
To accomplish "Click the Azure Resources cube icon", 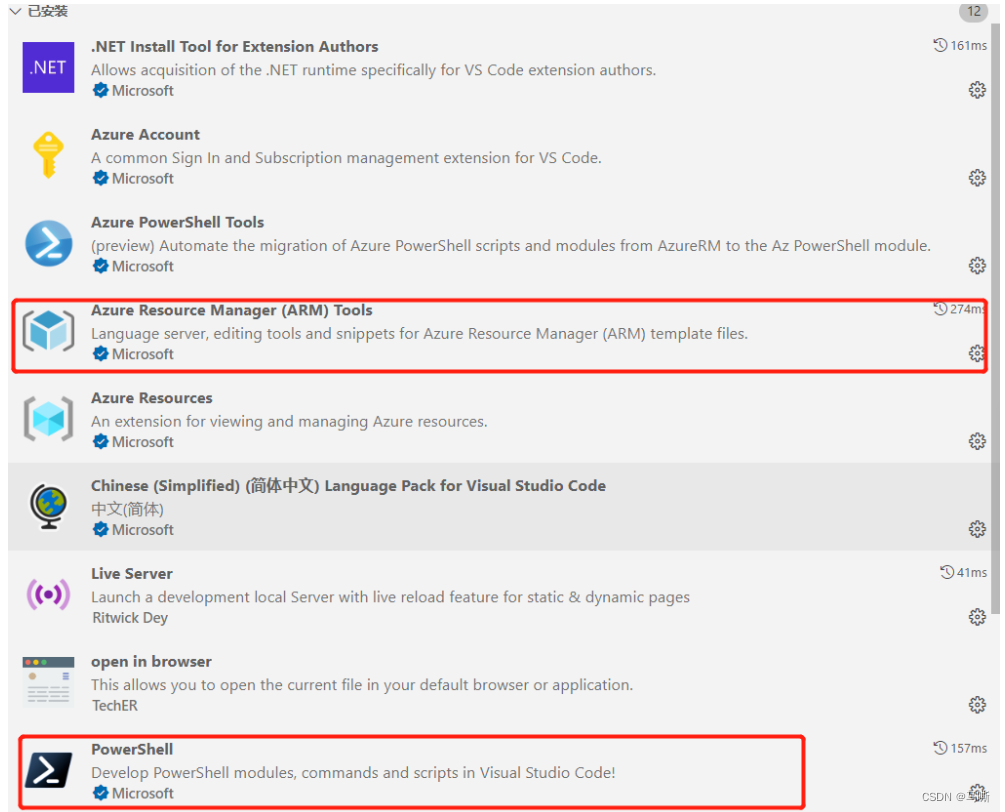I will [48, 418].
